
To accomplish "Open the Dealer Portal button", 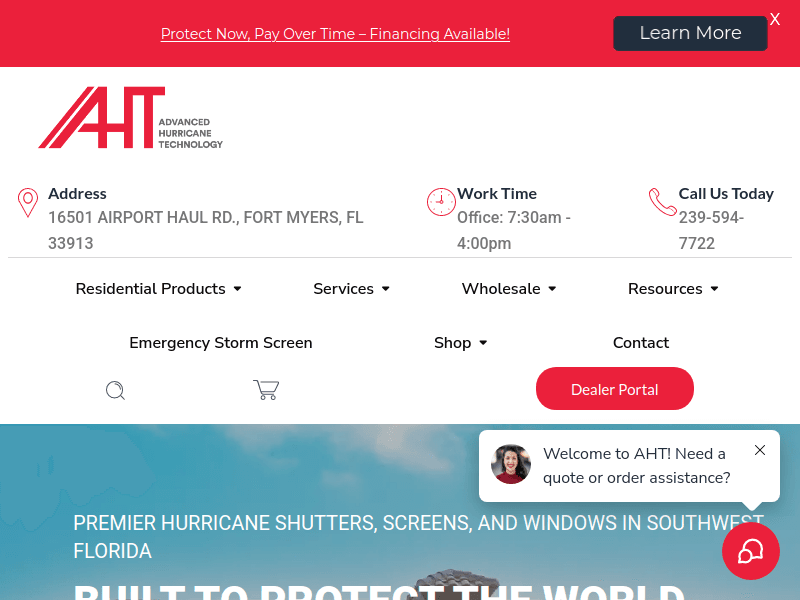I will [x=615, y=389].
